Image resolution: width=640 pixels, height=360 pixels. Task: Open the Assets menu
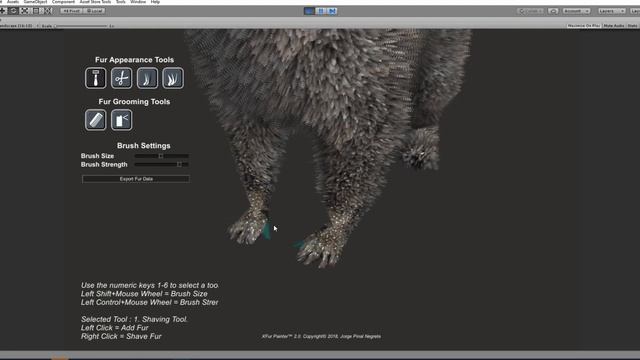tap(13, 2)
